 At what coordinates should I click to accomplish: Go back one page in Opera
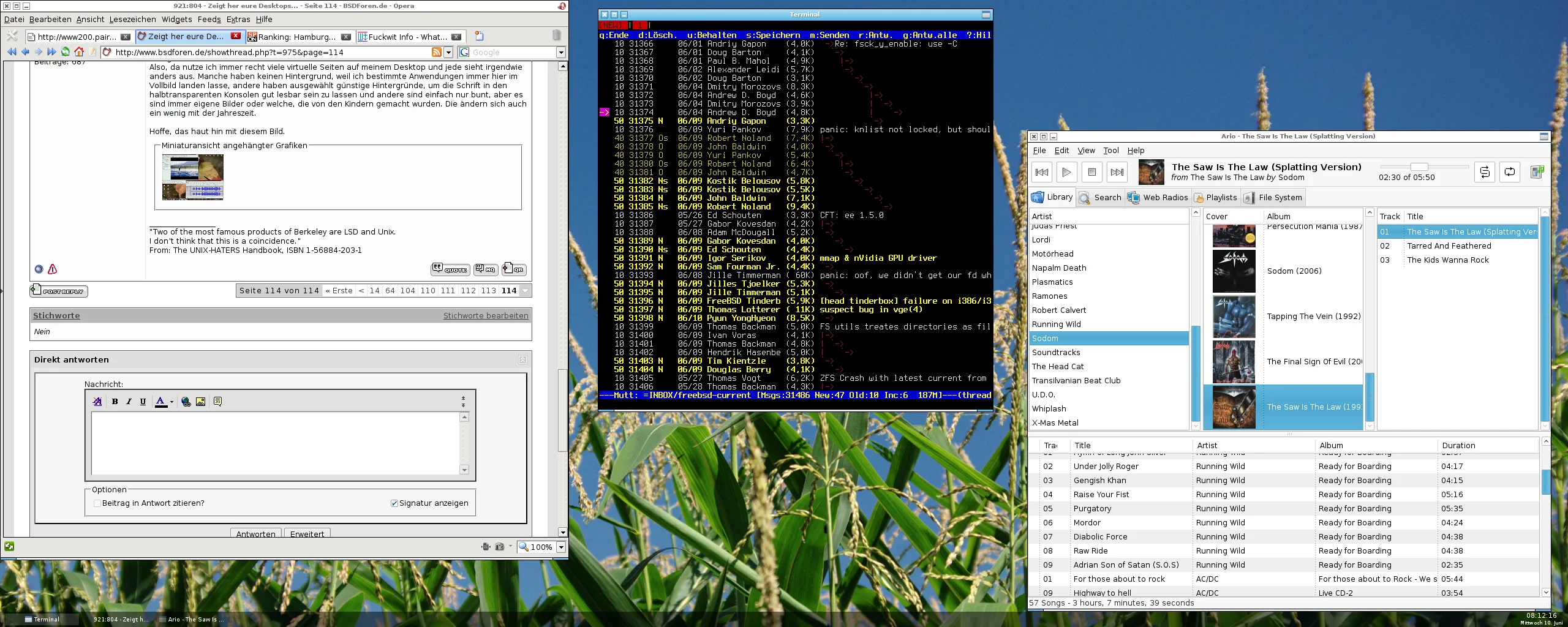25,52
